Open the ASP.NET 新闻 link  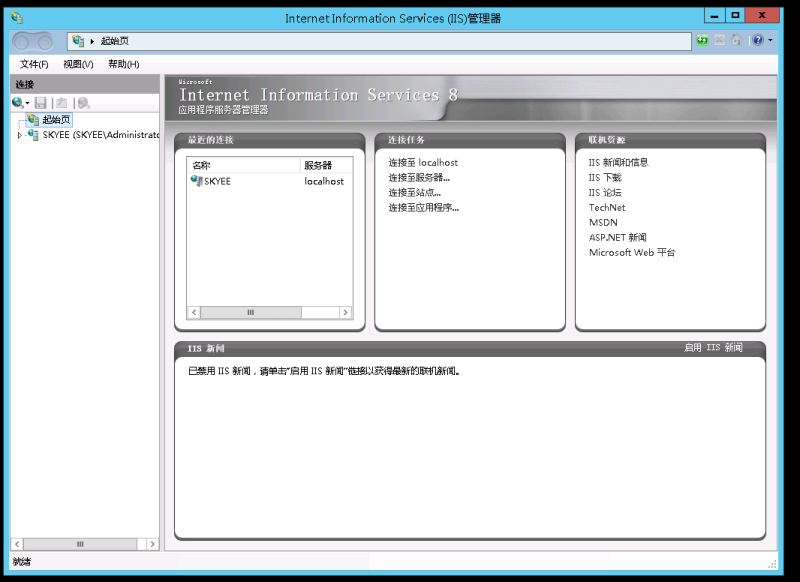click(x=617, y=237)
